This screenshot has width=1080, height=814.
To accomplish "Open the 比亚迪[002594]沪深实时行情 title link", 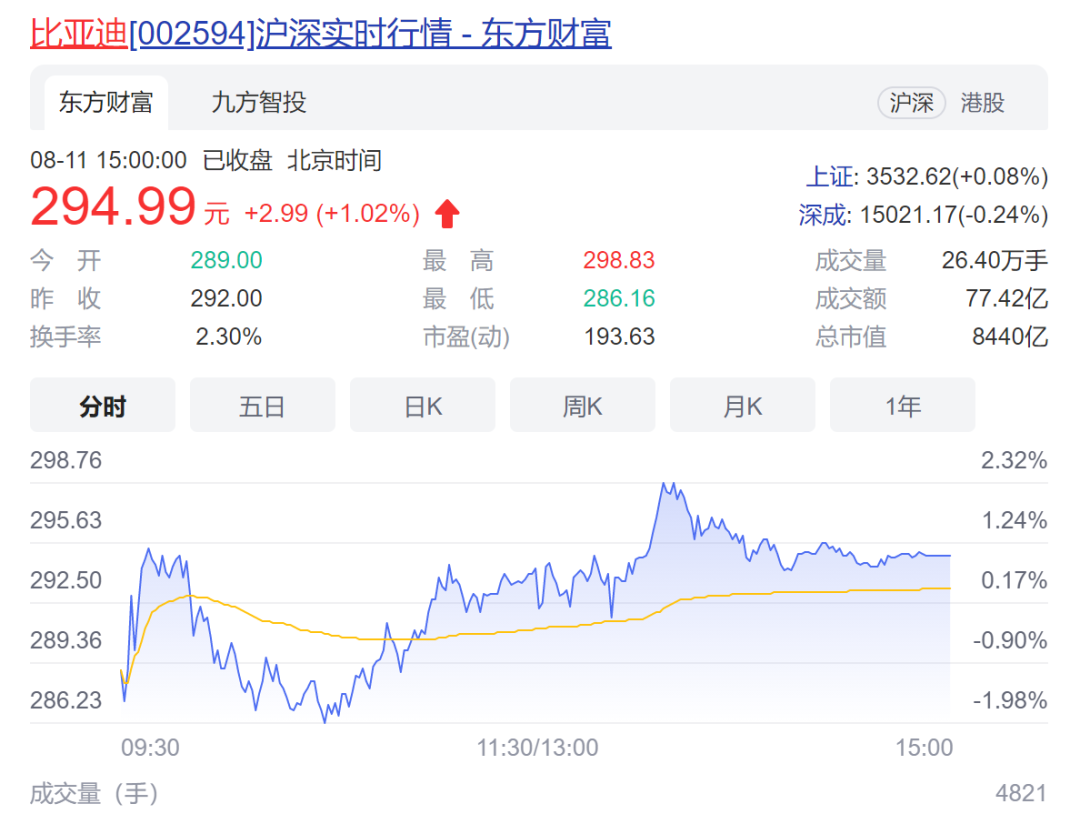I will [320, 33].
